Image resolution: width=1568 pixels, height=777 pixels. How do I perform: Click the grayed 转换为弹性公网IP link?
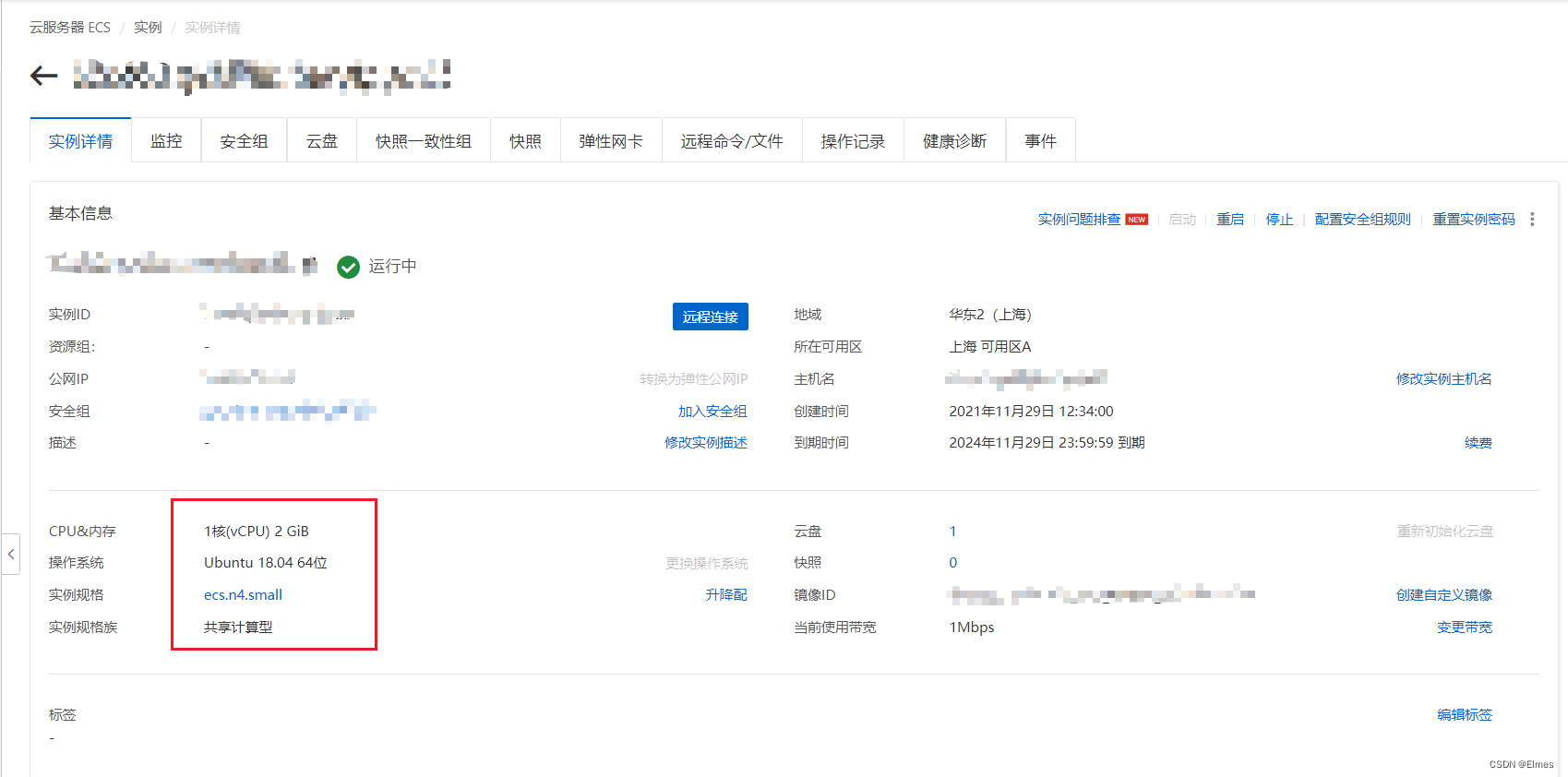click(x=694, y=379)
